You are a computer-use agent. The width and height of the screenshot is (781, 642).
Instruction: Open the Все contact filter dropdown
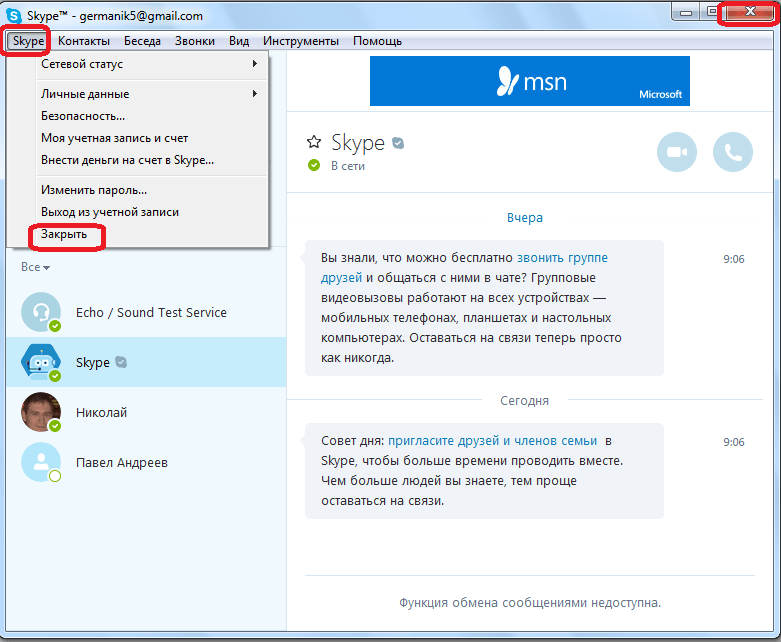pos(35,267)
